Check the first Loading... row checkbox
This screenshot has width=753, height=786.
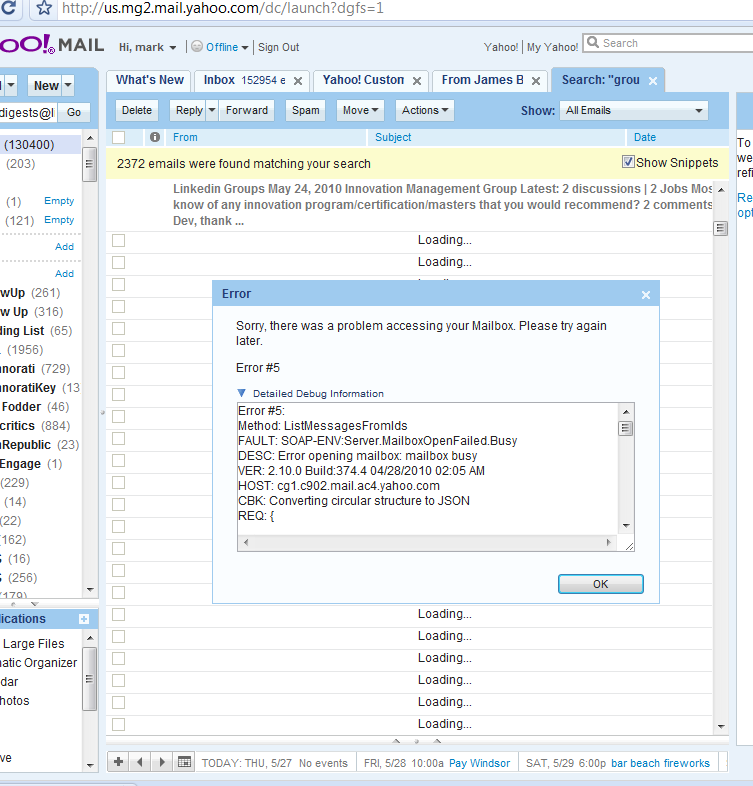point(118,241)
